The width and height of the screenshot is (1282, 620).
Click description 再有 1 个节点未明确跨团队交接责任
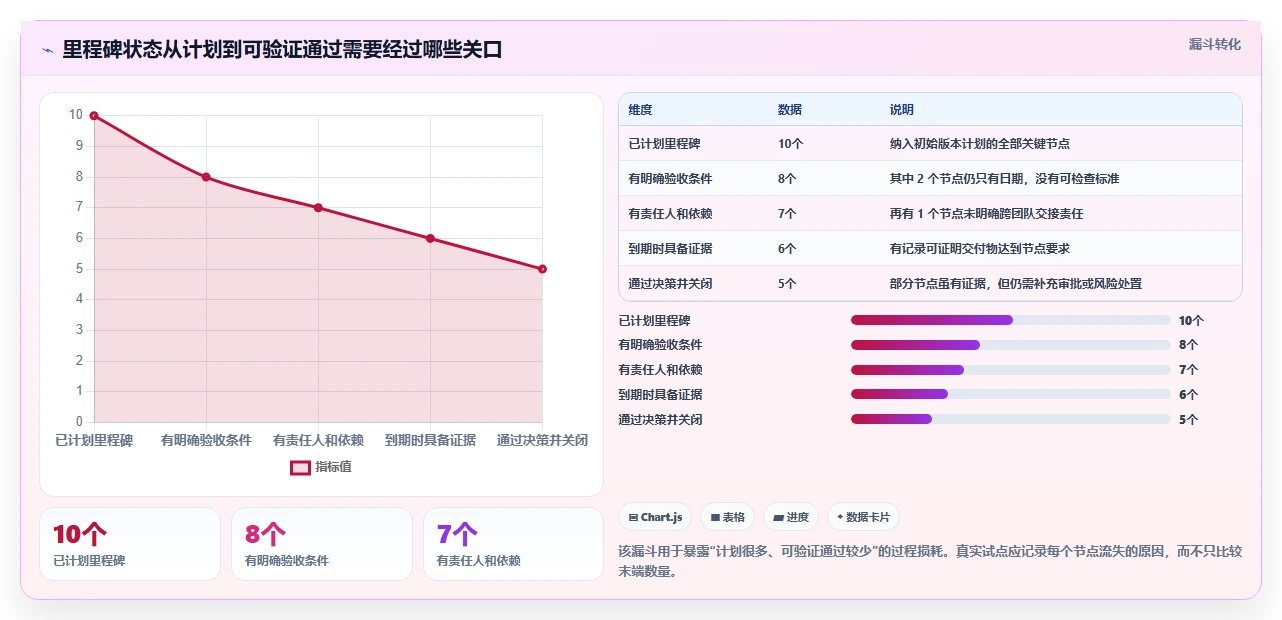(987, 214)
